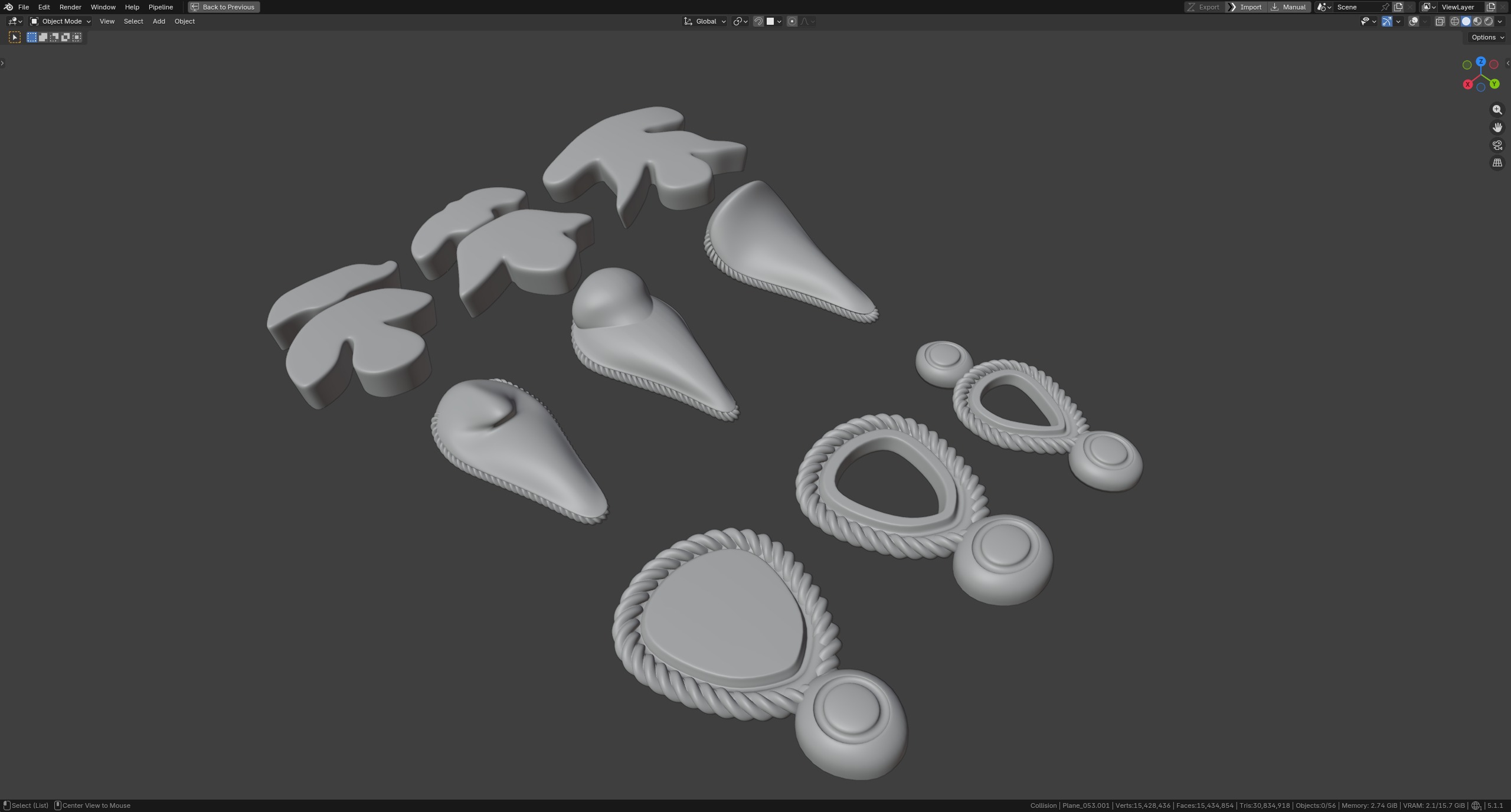The width and height of the screenshot is (1511, 812).
Task: Click the Zoom in/out viewport icon
Action: coord(1497,110)
